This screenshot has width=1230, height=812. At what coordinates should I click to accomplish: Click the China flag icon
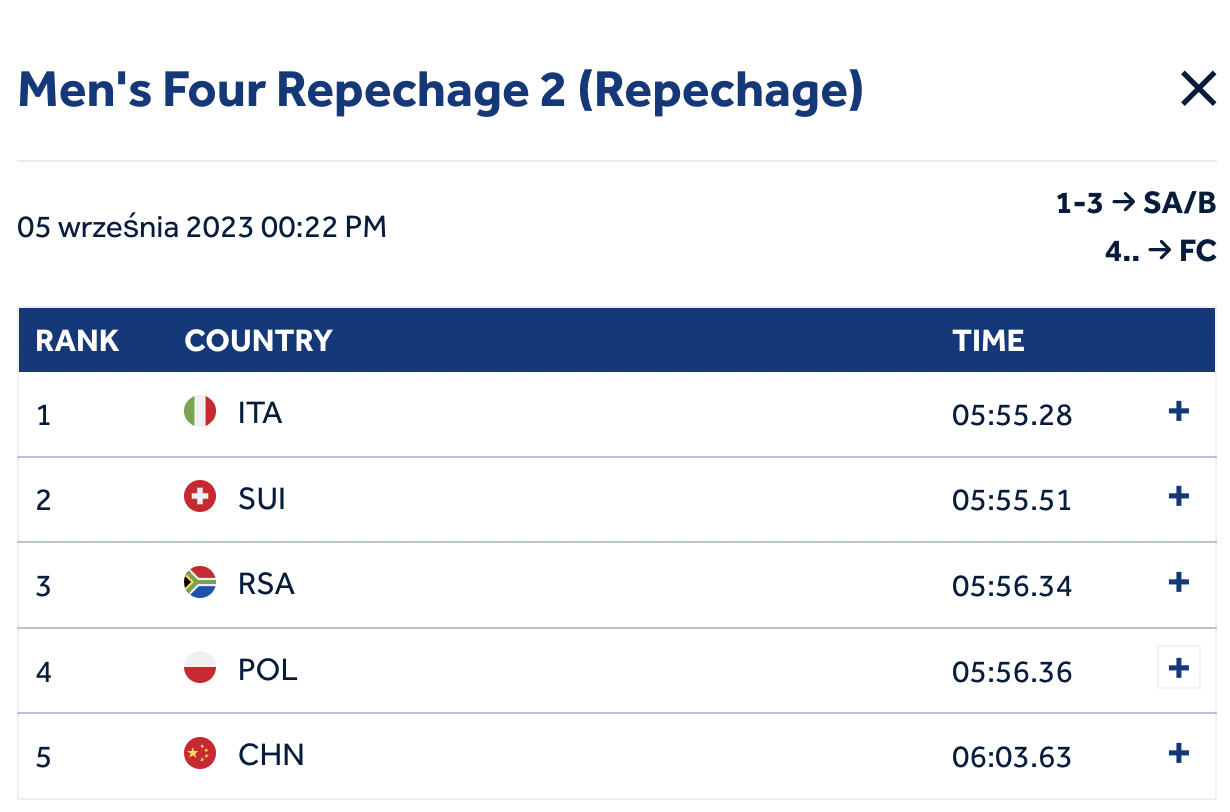coord(200,753)
